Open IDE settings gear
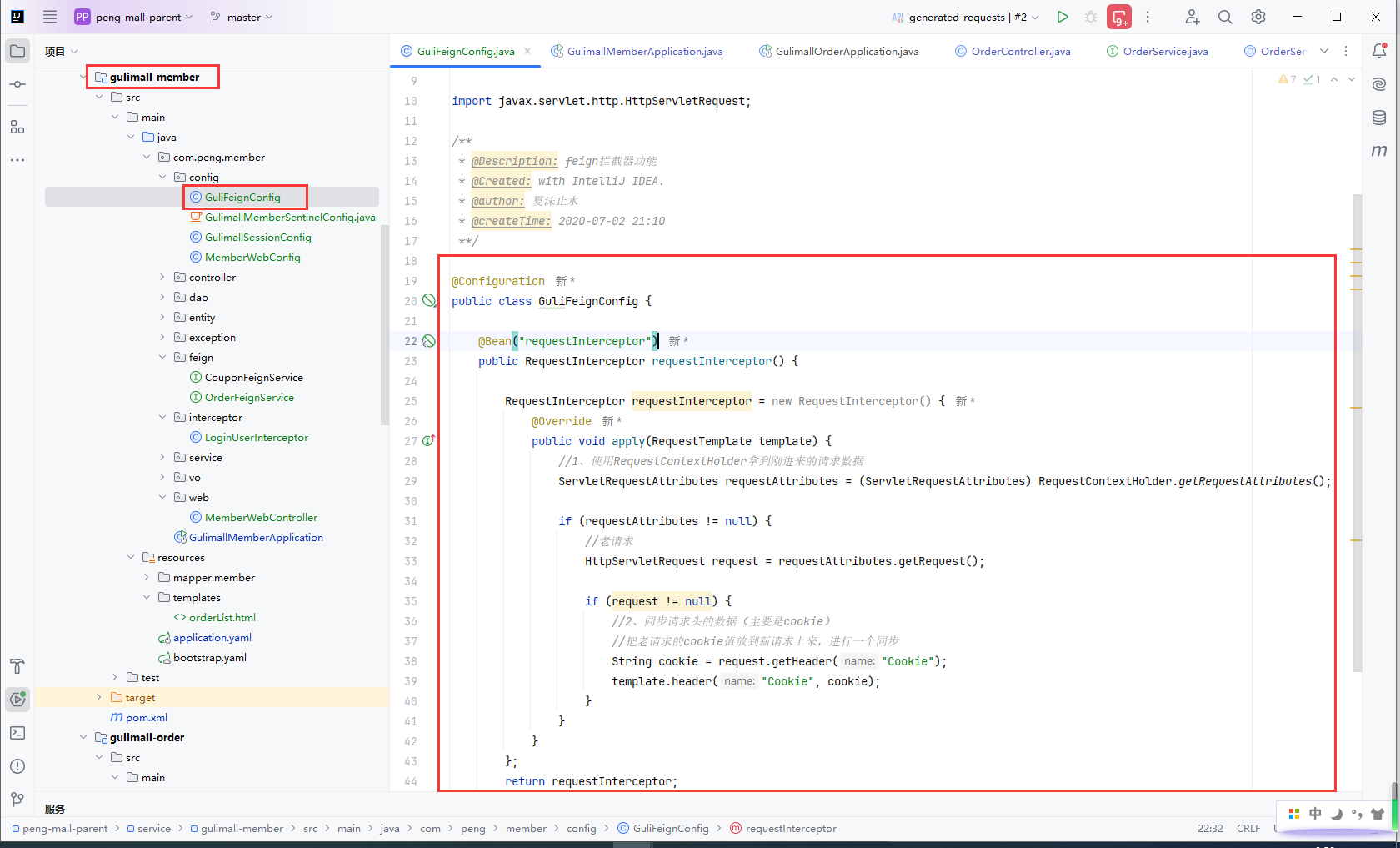1400x848 pixels. [1258, 17]
